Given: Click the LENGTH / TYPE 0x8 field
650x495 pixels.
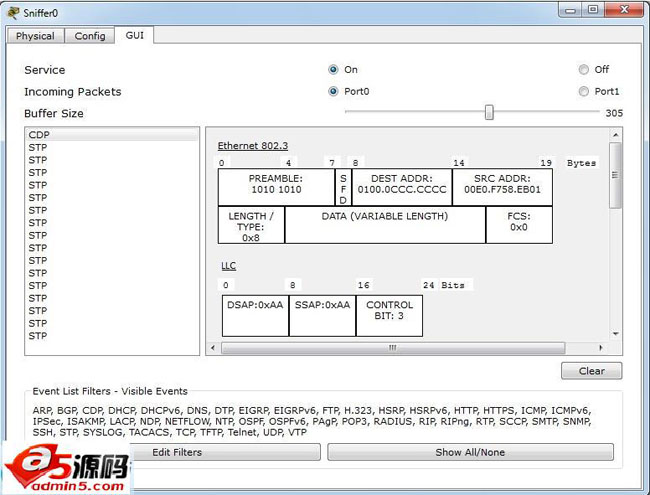Looking at the screenshot, I should [251, 225].
